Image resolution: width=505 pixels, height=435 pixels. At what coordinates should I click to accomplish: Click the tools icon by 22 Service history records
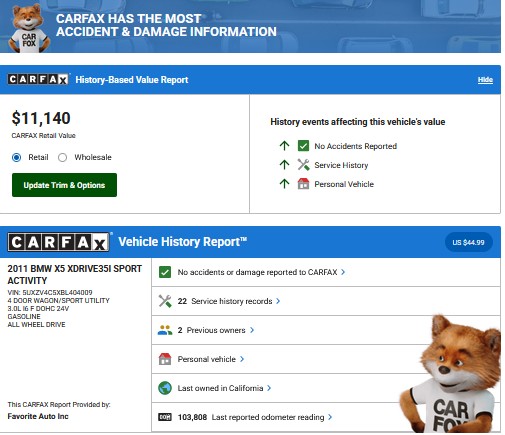[165, 301]
